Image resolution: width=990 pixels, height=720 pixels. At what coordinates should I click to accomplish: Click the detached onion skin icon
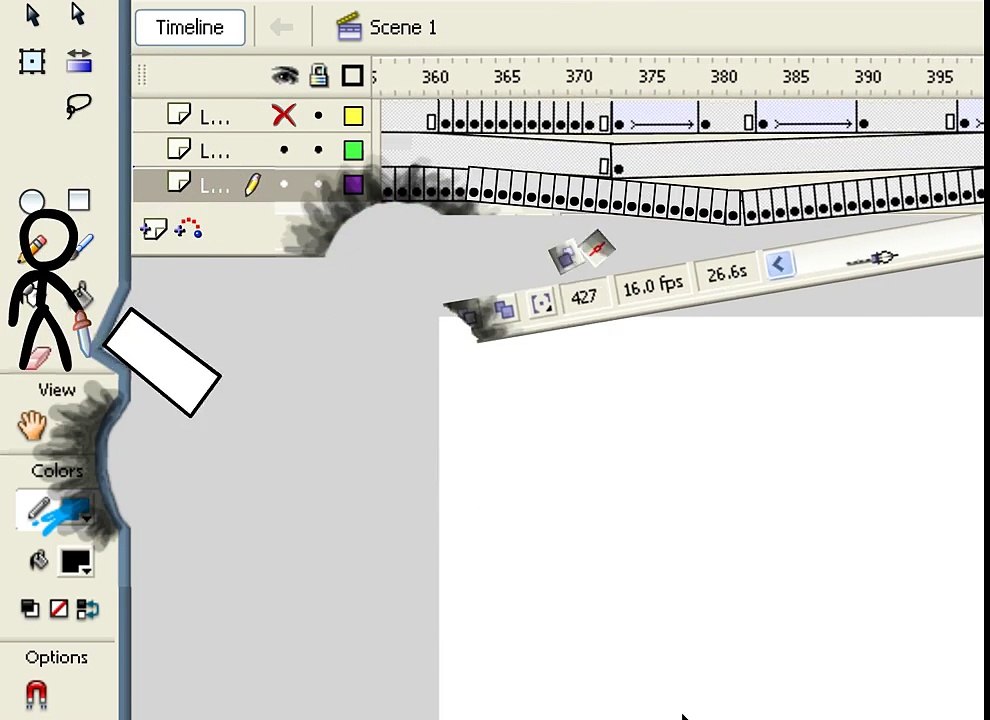tap(564, 257)
